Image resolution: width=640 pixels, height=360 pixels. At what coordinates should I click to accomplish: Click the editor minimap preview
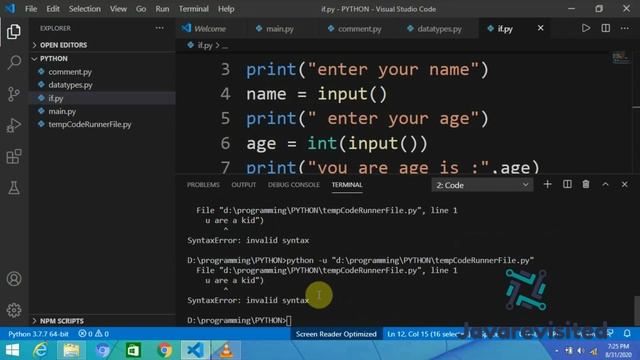[621, 57]
